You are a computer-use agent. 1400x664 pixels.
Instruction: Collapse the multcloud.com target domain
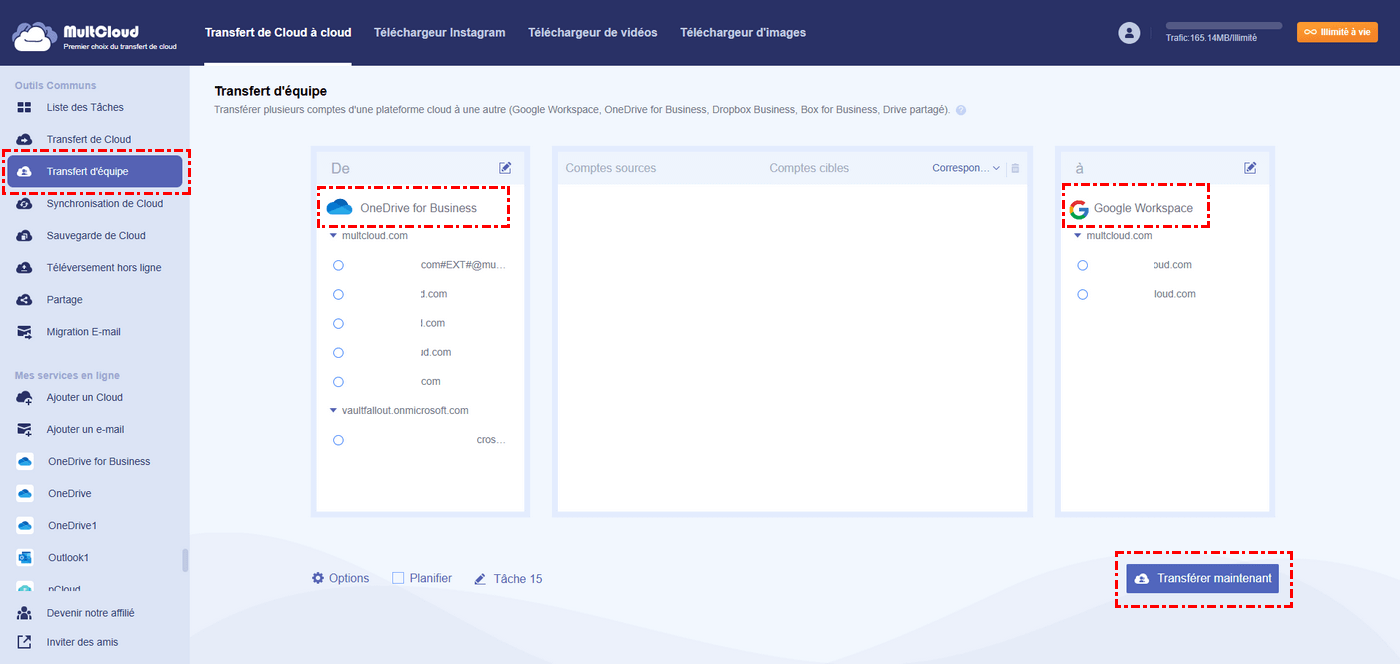[x=1077, y=236]
